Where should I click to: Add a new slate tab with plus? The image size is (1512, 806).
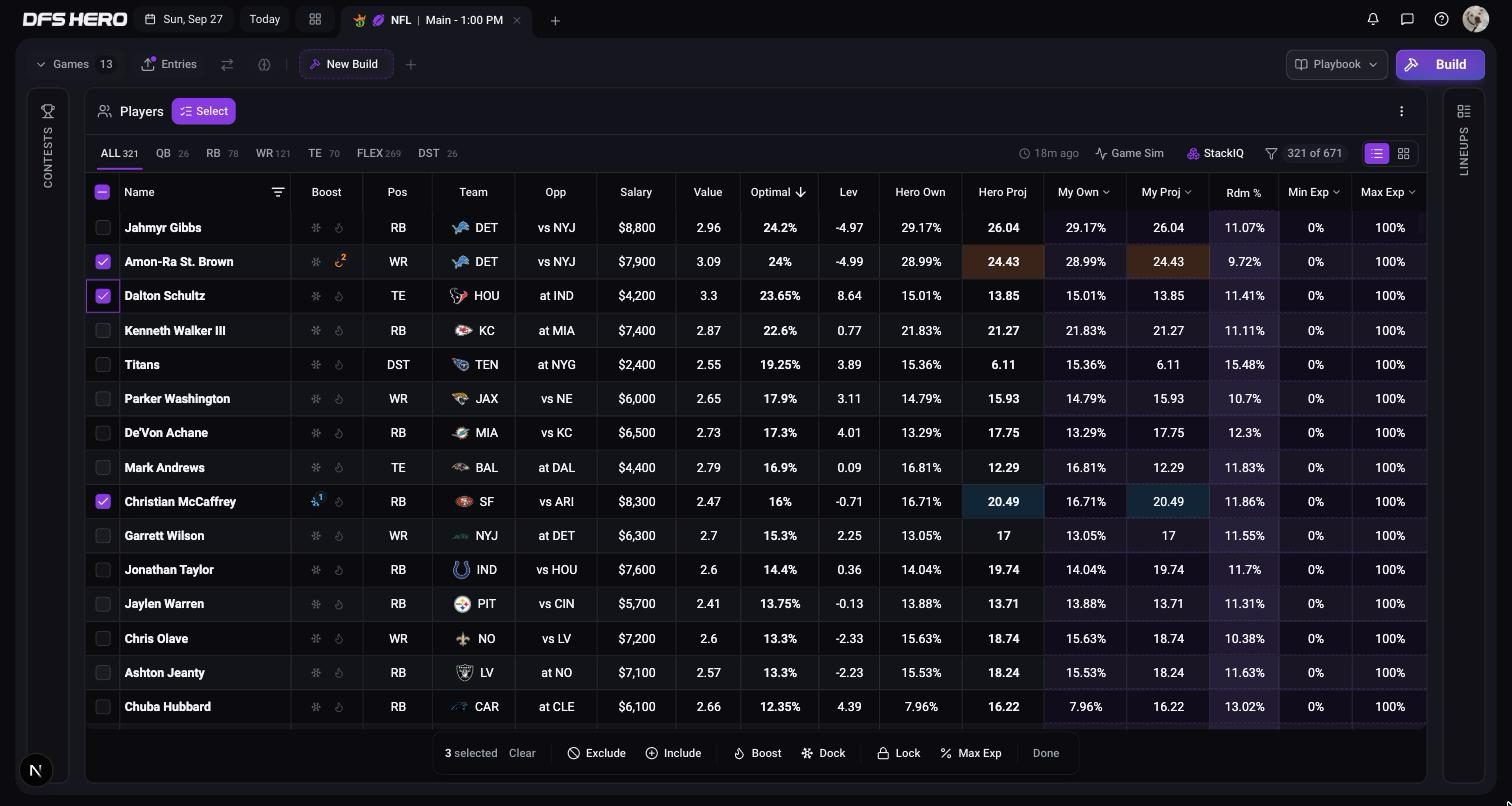(x=555, y=20)
